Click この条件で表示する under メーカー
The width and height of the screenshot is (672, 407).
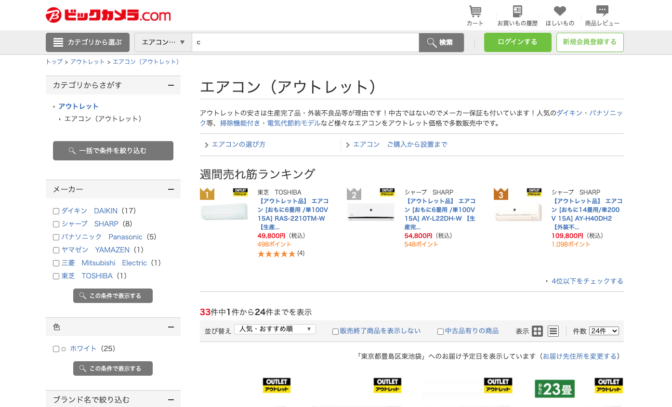click(x=113, y=296)
